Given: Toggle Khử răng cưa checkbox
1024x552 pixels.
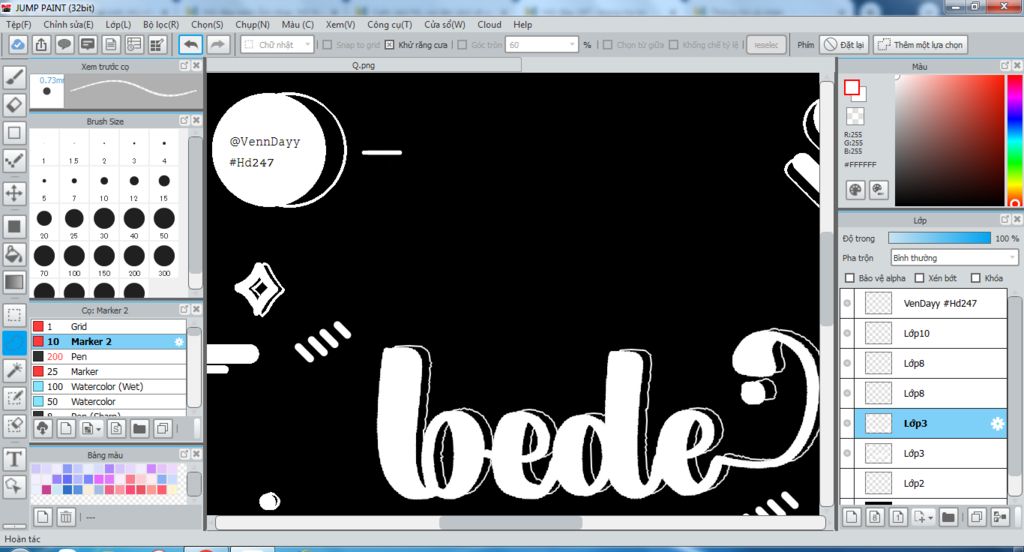Looking at the screenshot, I should click(389, 44).
